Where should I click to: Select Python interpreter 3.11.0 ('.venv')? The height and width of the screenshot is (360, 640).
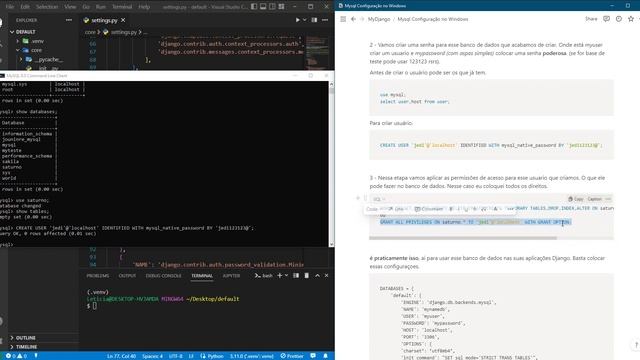tap(252, 356)
